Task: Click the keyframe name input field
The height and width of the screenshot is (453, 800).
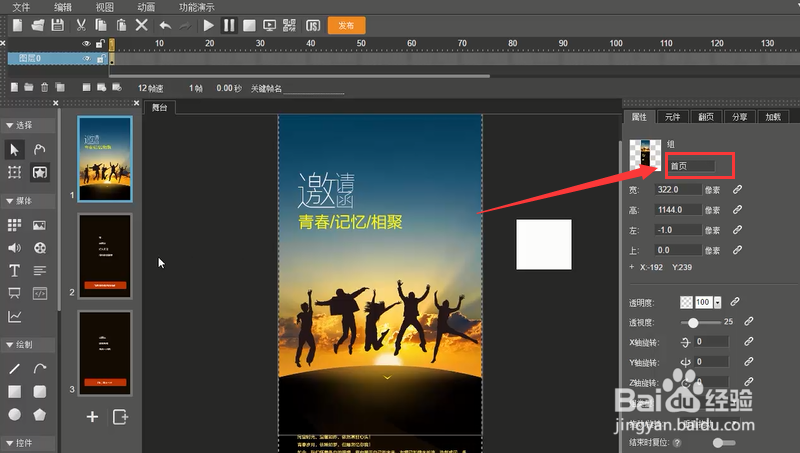Action: pyautogui.click(x=314, y=89)
